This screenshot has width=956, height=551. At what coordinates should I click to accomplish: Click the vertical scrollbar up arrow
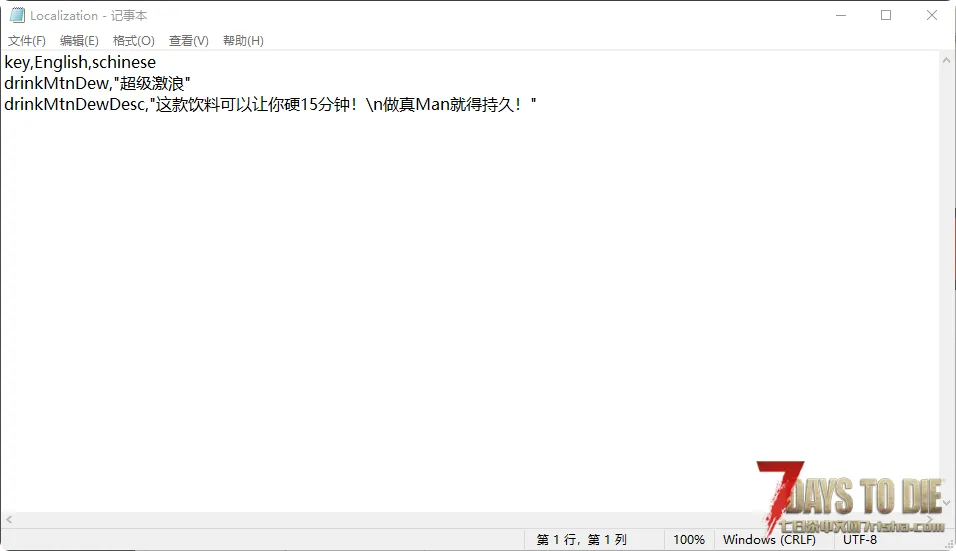(946, 60)
